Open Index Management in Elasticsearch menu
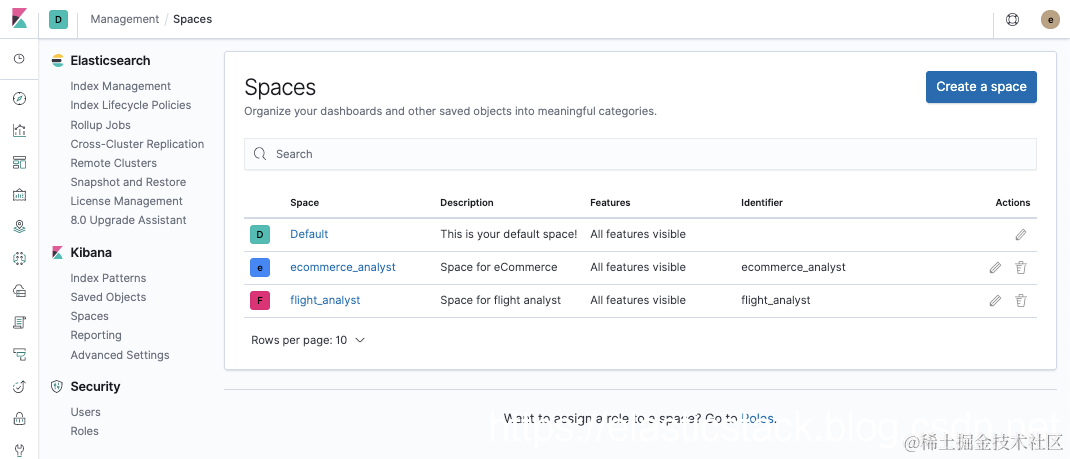Viewport: 1070px width, 459px height. 120,86
